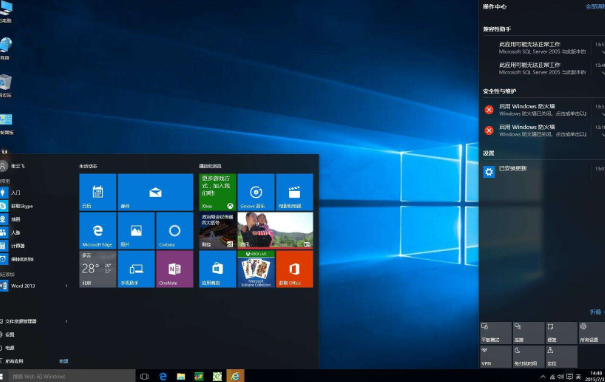Toggle Quiet hours quick action
This screenshot has width=605, height=382.
coord(529,357)
